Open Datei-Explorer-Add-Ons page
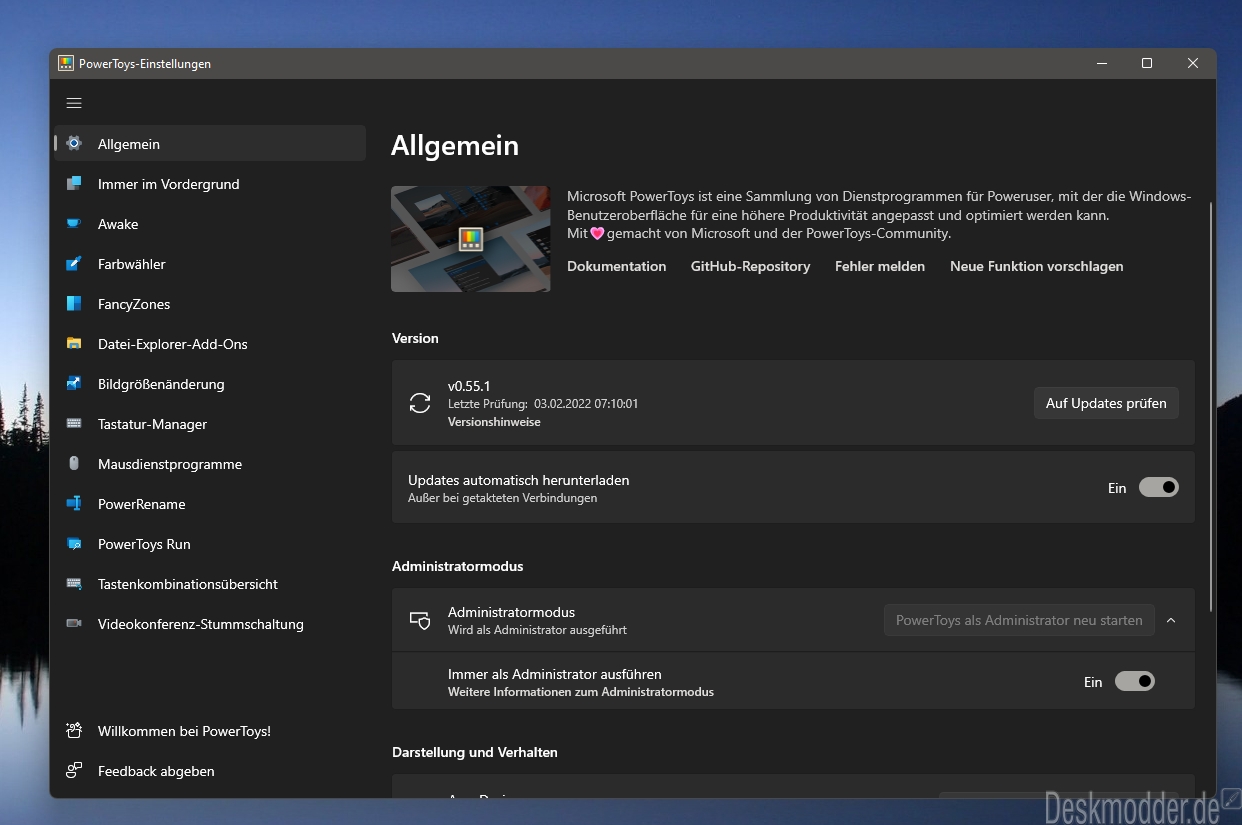The width and height of the screenshot is (1242, 825). click(x=210, y=344)
